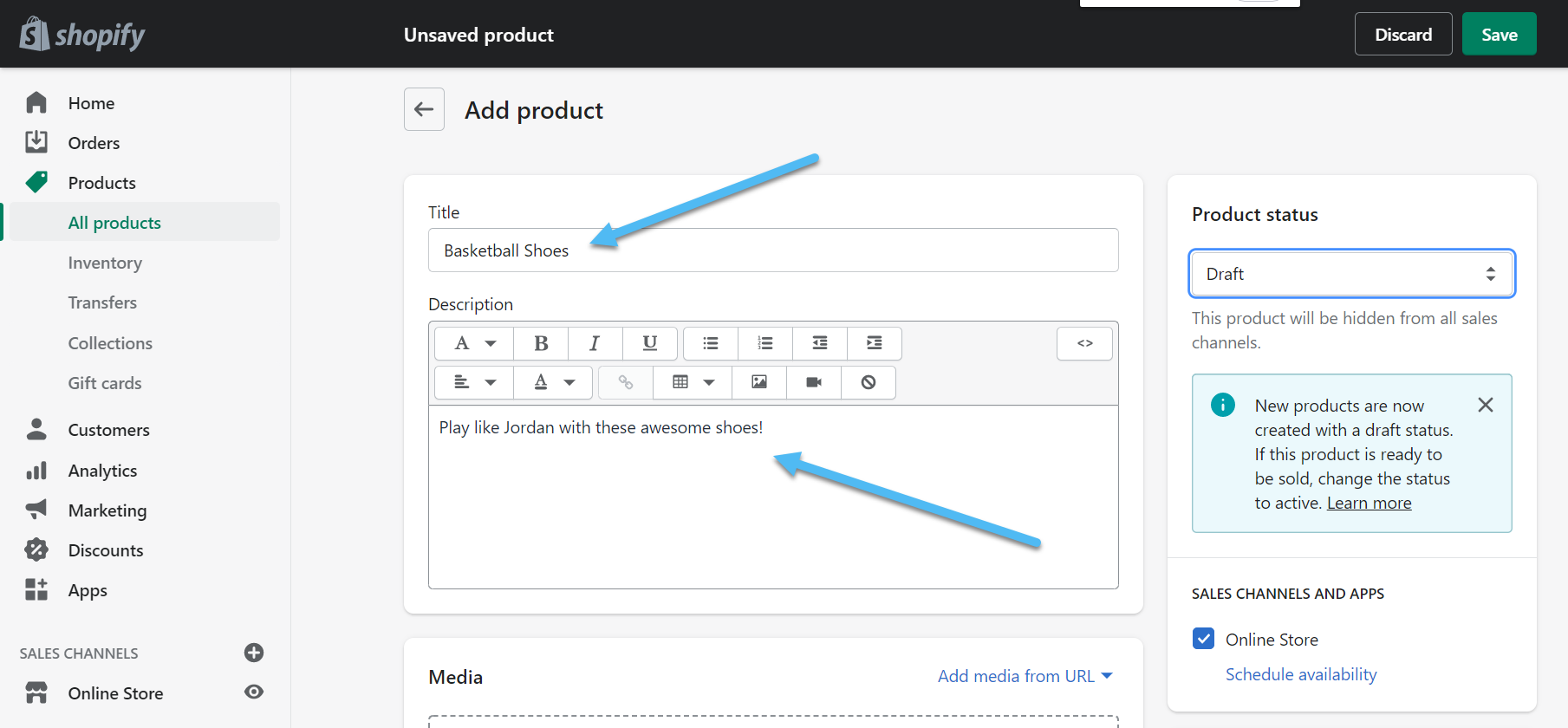Click the Underline formatting icon
Image resolution: width=1568 pixels, height=728 pixels.
(x=649, y=343)
